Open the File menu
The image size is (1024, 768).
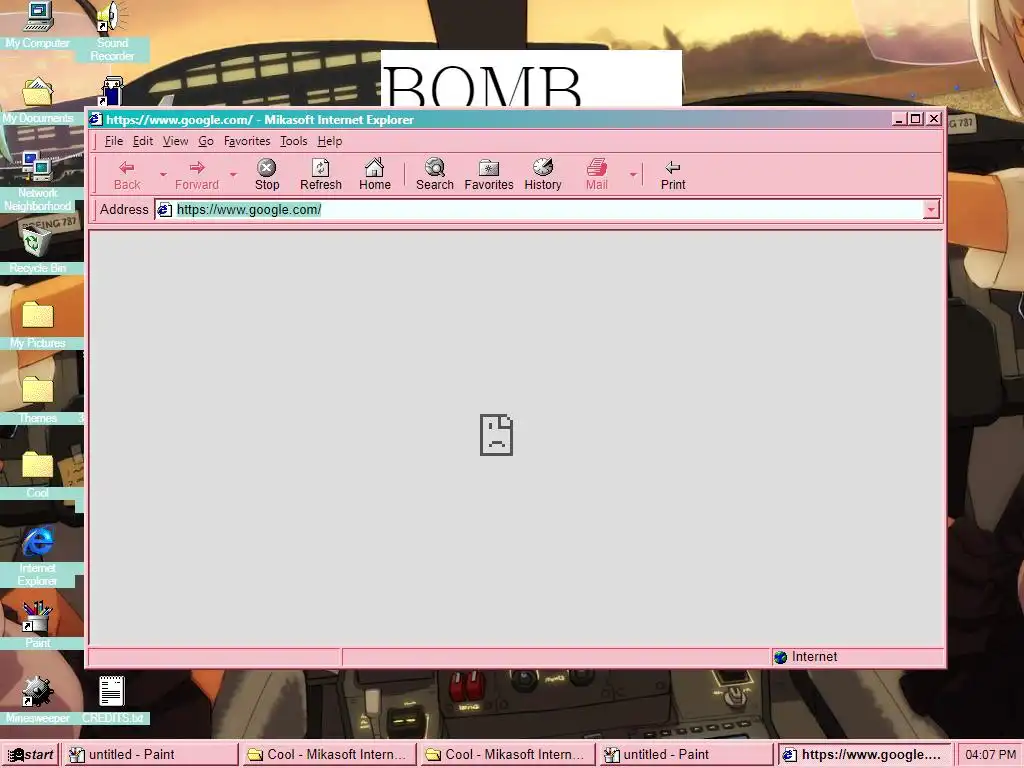[x=114, y=141]
